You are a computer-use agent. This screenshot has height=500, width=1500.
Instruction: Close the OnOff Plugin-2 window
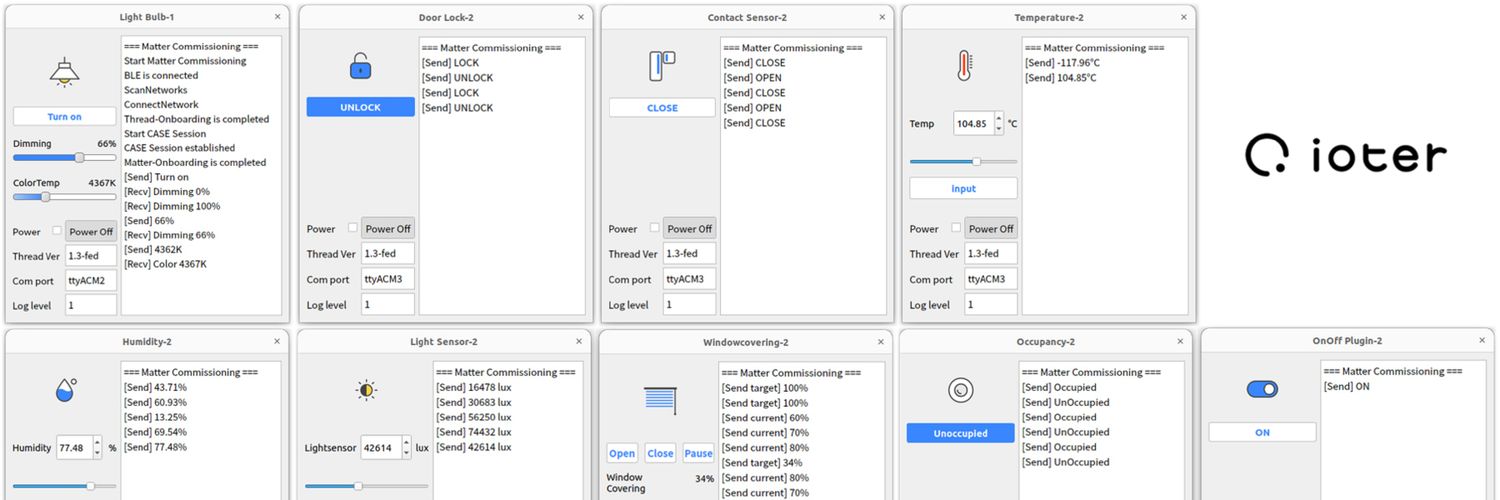1481,341
